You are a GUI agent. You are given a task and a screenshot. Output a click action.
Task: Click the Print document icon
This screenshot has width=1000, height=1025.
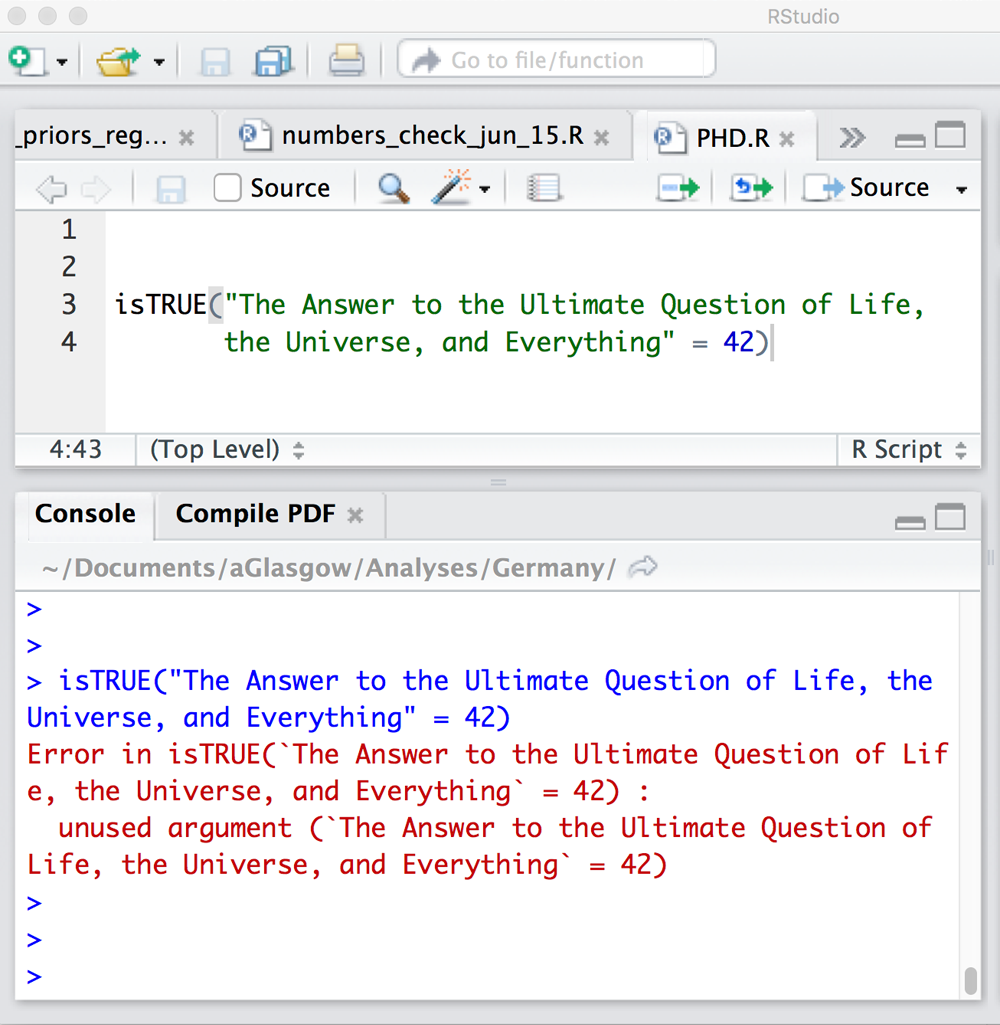(347, 62)
